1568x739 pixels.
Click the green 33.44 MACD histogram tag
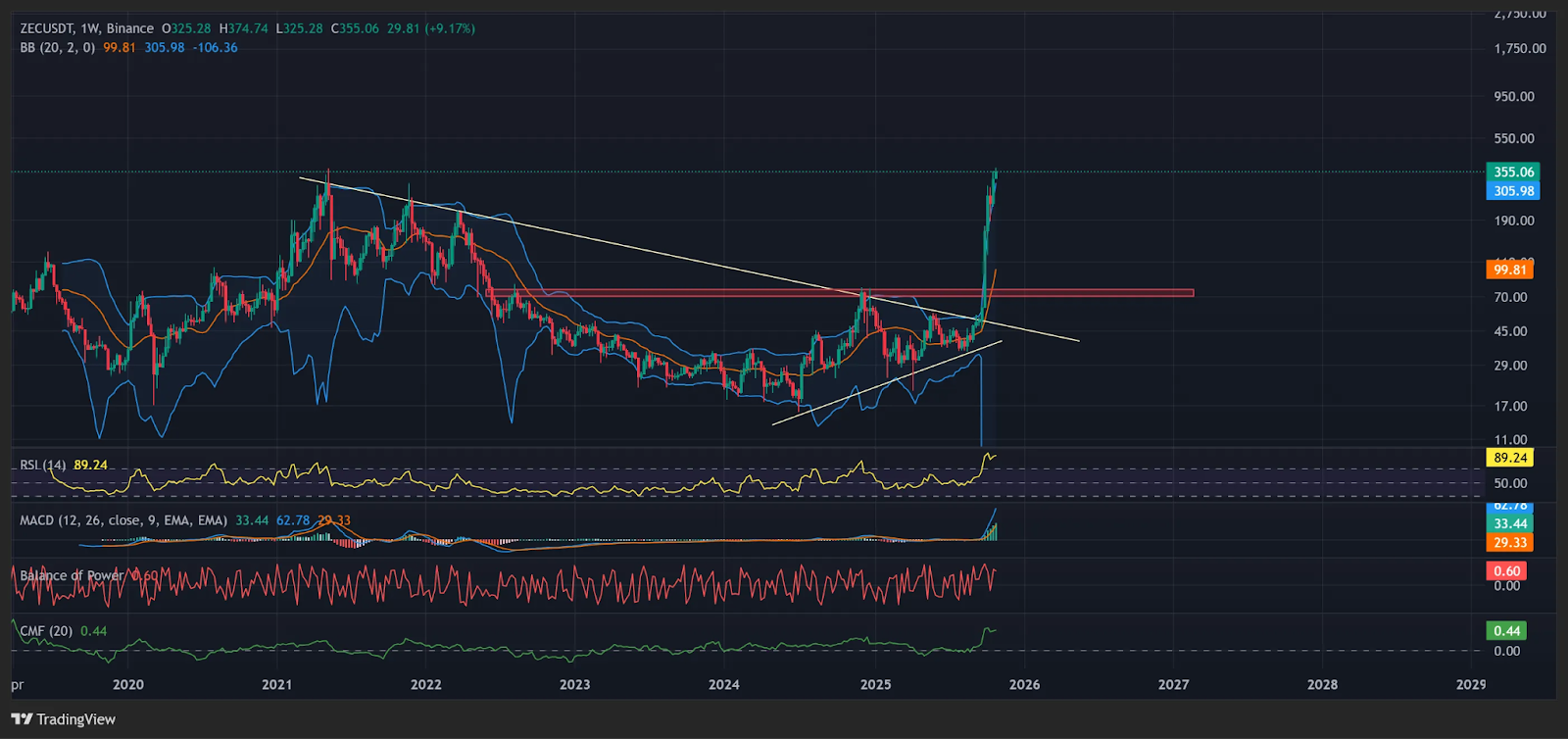(x=1509, y=523)
